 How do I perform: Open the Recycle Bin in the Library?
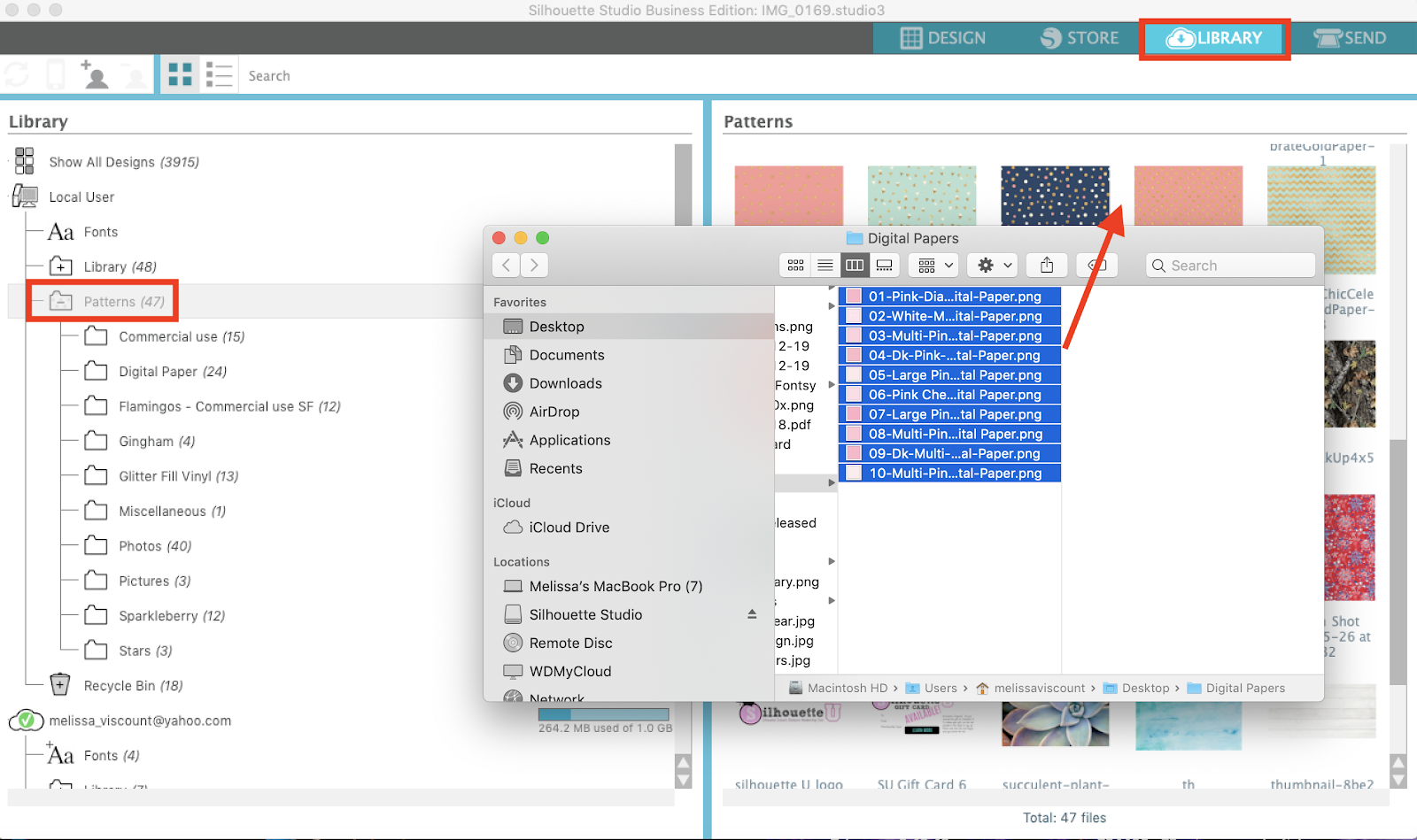click(117, 684)
